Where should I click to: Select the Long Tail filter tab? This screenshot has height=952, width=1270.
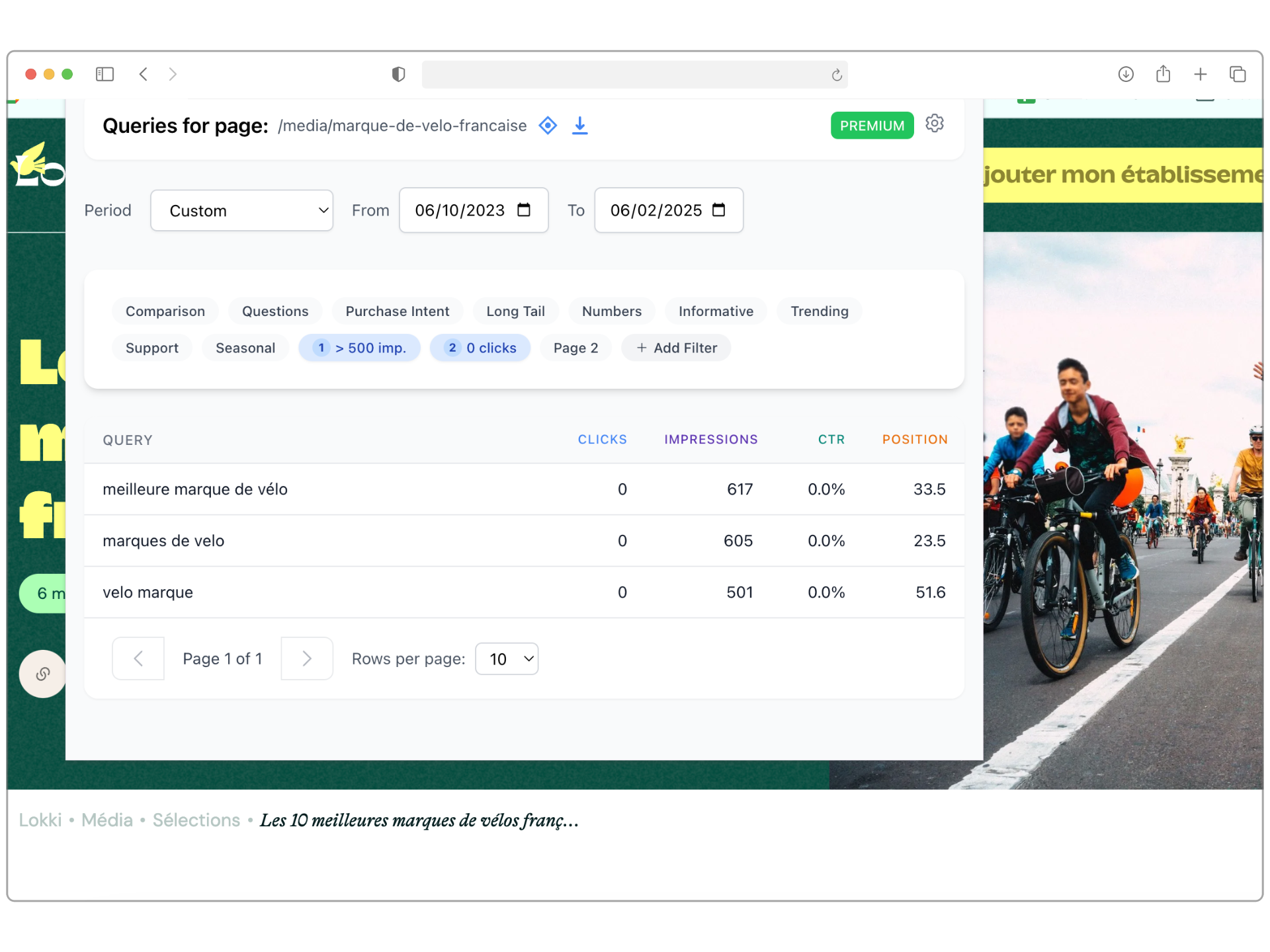click(515, 311)
